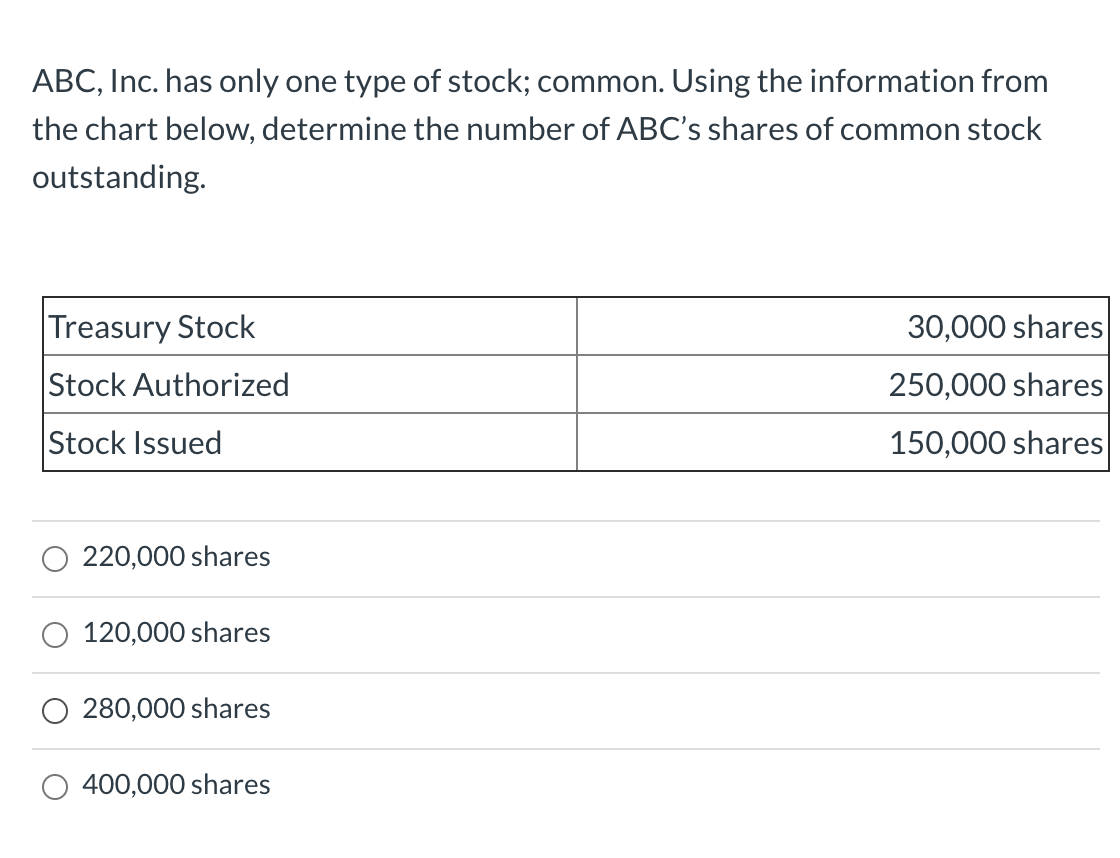Click the question text about ABC, Inc.

click(540, 128)
